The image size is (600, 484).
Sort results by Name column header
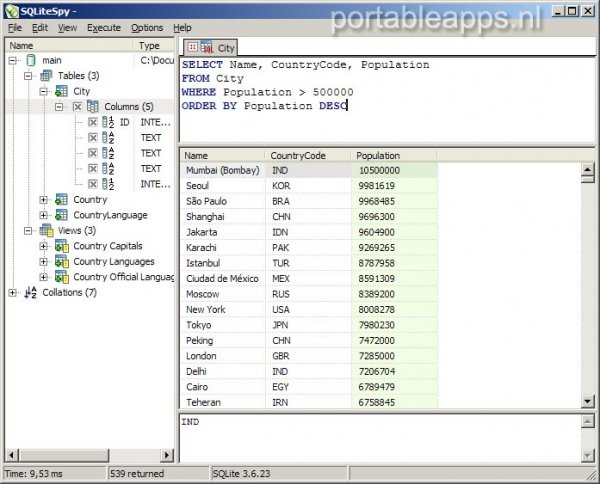click(x=222, y=155)
